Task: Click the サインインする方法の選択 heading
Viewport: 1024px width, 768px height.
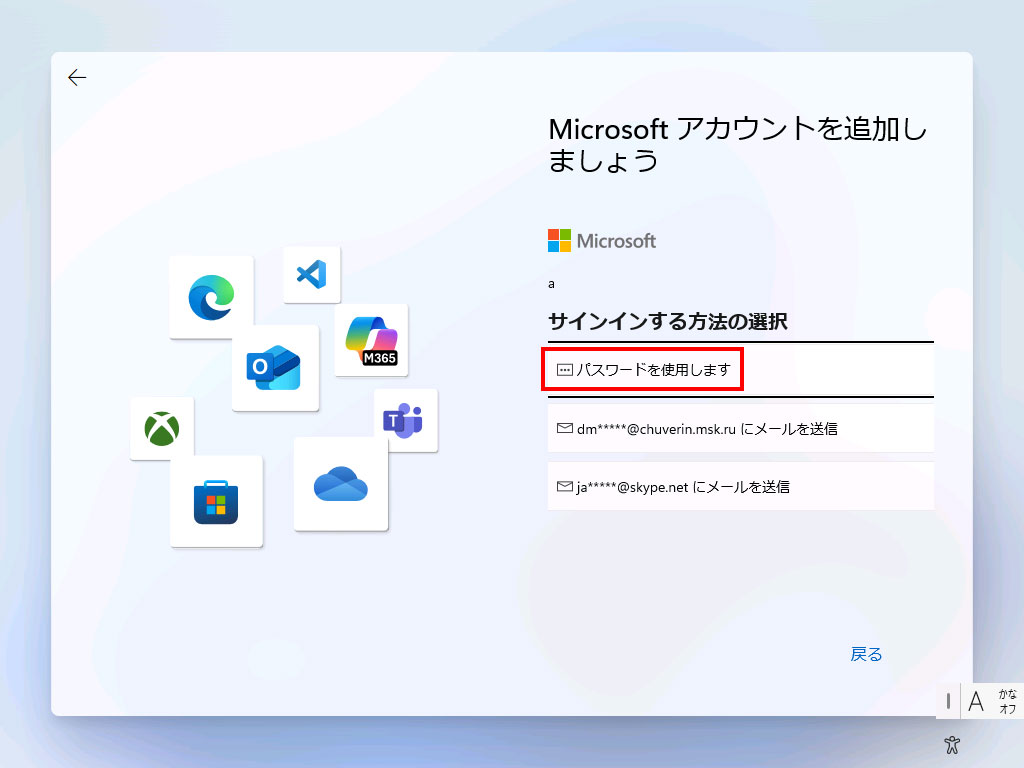Action: click(x=667, y=321)
